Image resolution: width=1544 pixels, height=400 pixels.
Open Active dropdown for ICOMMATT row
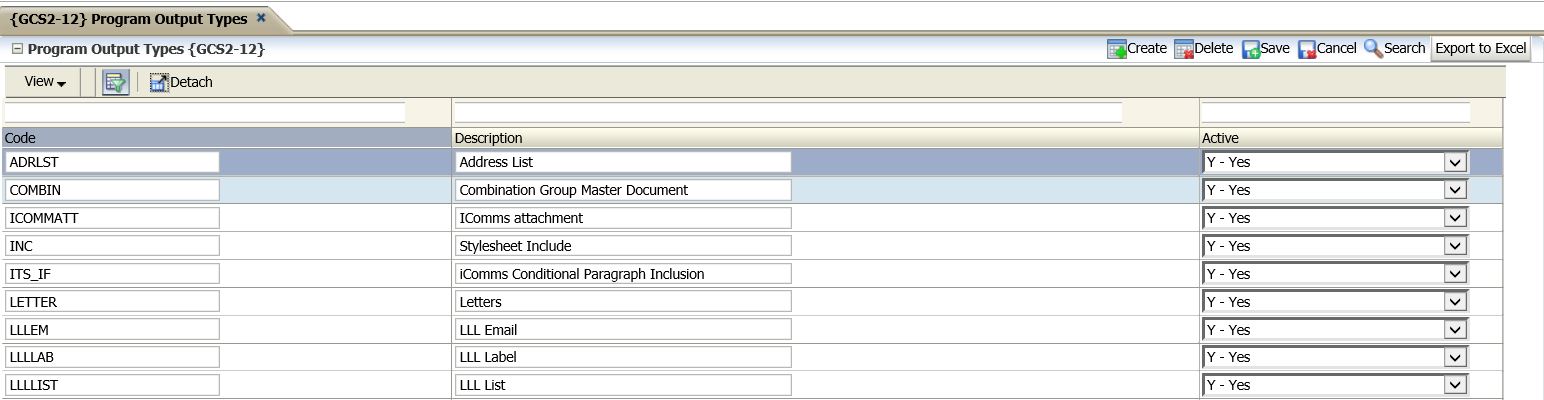[x=1455, y=218]
